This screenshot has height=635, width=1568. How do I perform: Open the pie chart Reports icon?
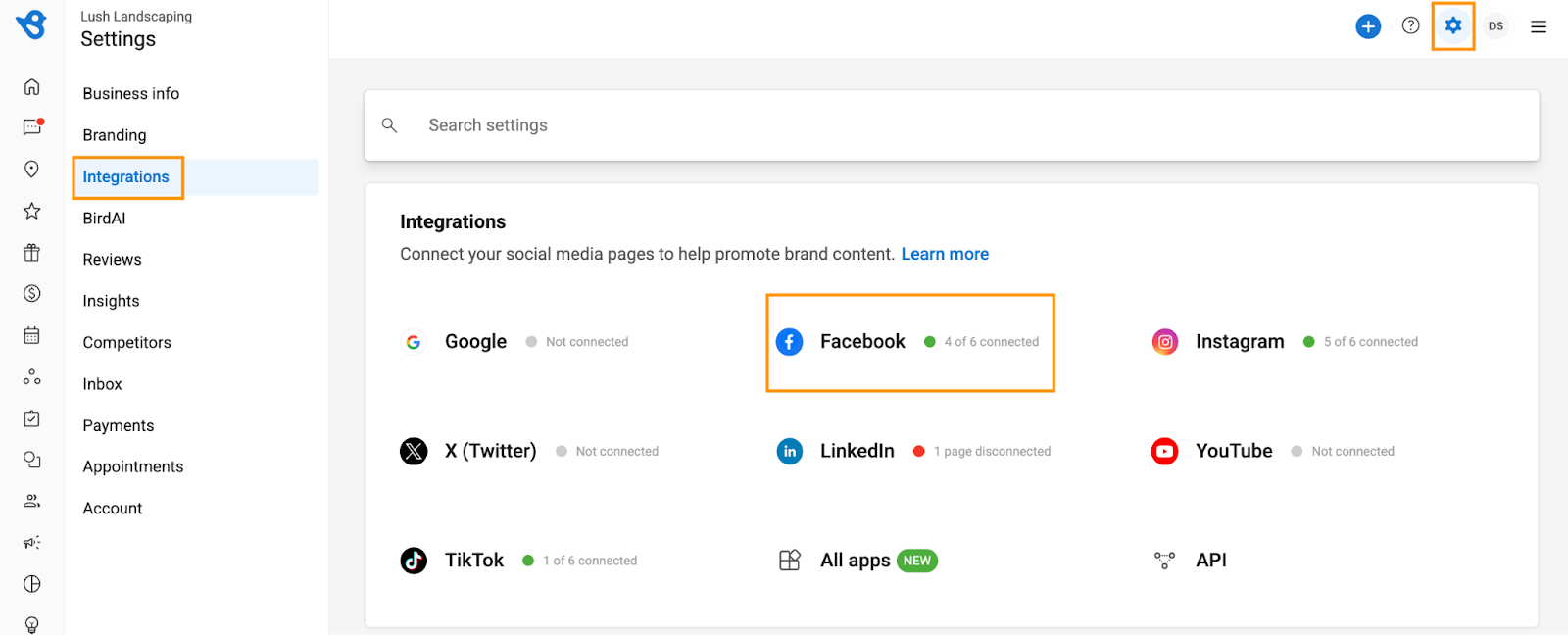pos(31,584)
